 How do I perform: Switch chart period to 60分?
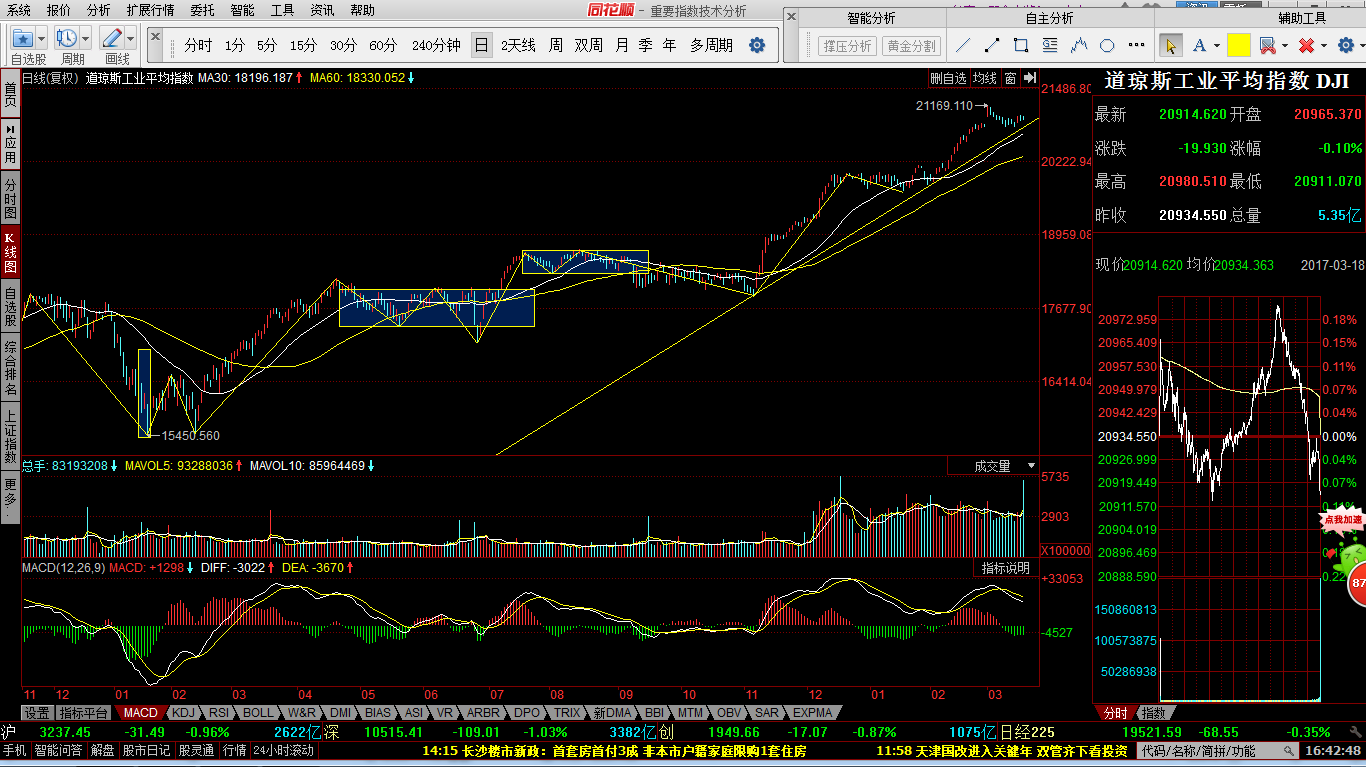pos(383,45)
